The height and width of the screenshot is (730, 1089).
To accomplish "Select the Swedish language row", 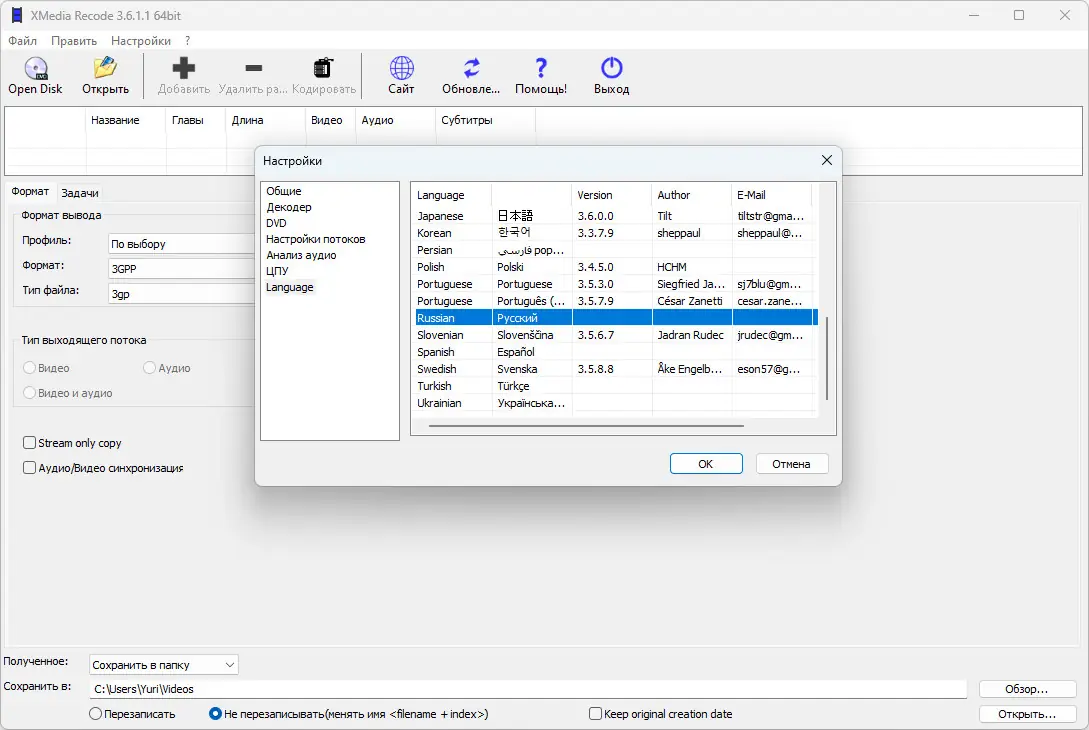I will (614, 369).
